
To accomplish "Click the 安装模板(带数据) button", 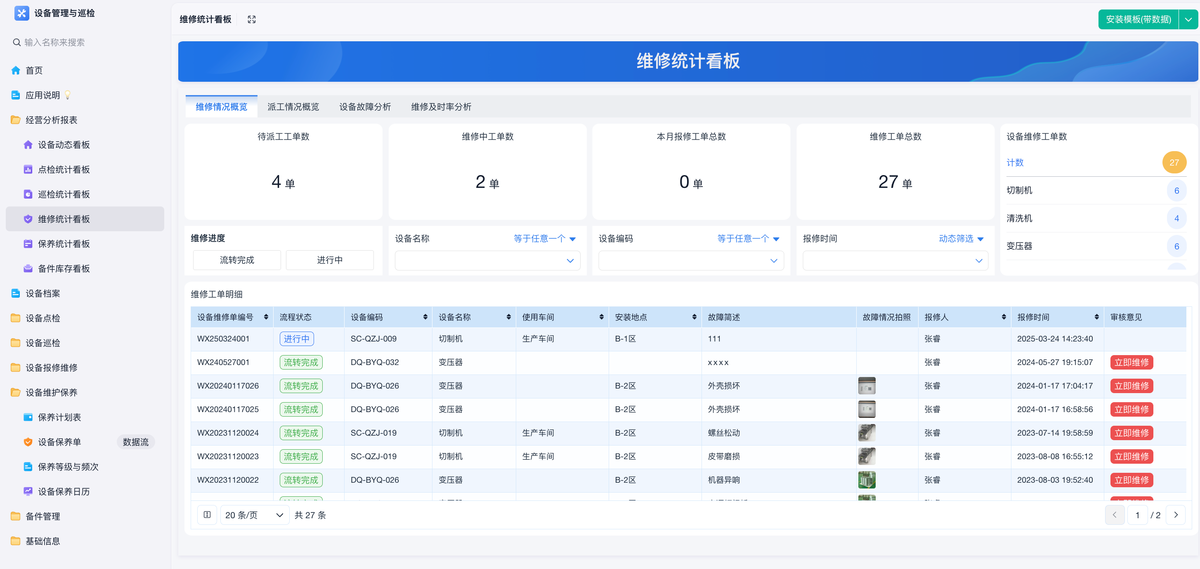I will tap(1138, 19).
